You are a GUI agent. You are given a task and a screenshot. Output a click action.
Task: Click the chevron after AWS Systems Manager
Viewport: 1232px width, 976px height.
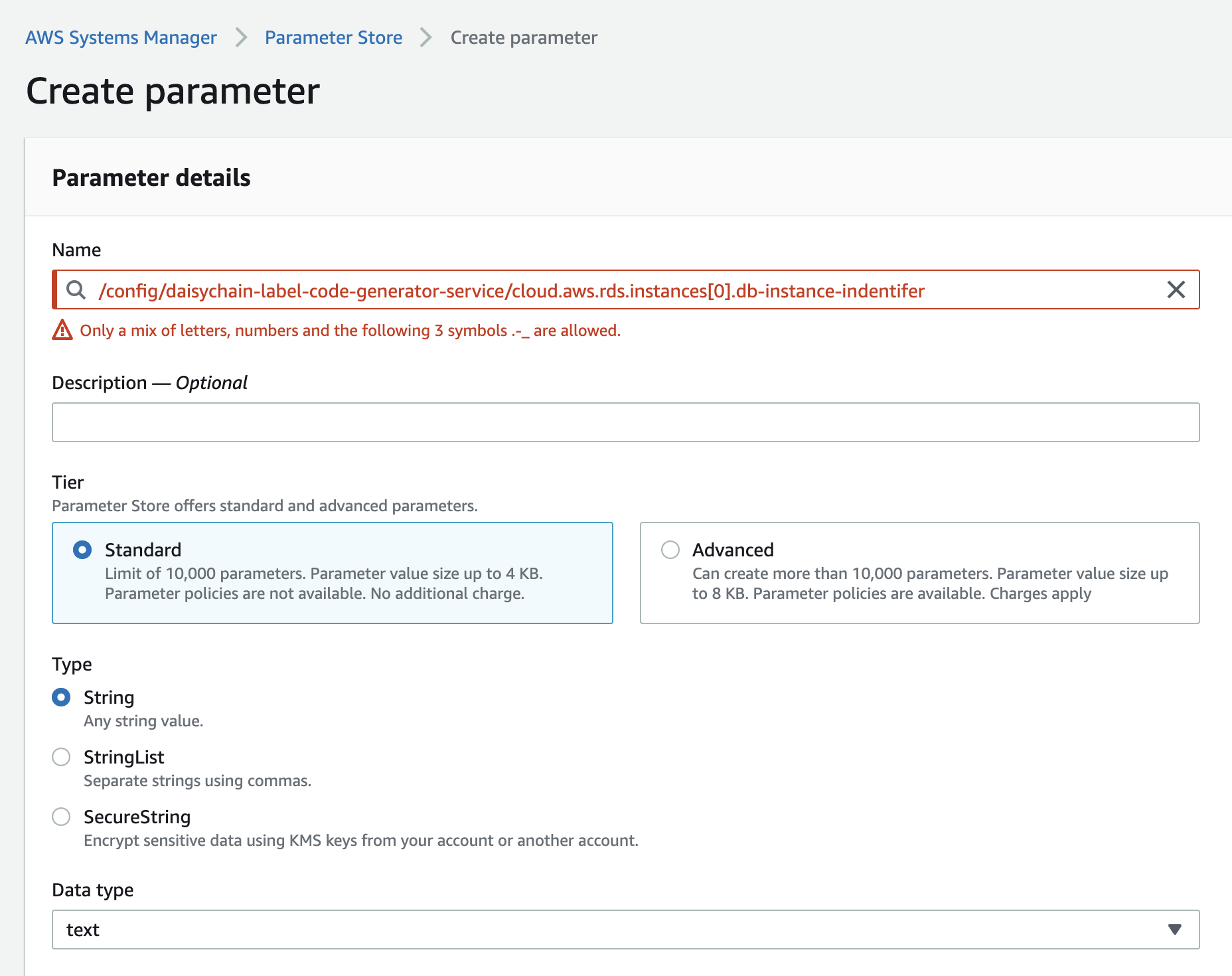click(241, 38)
